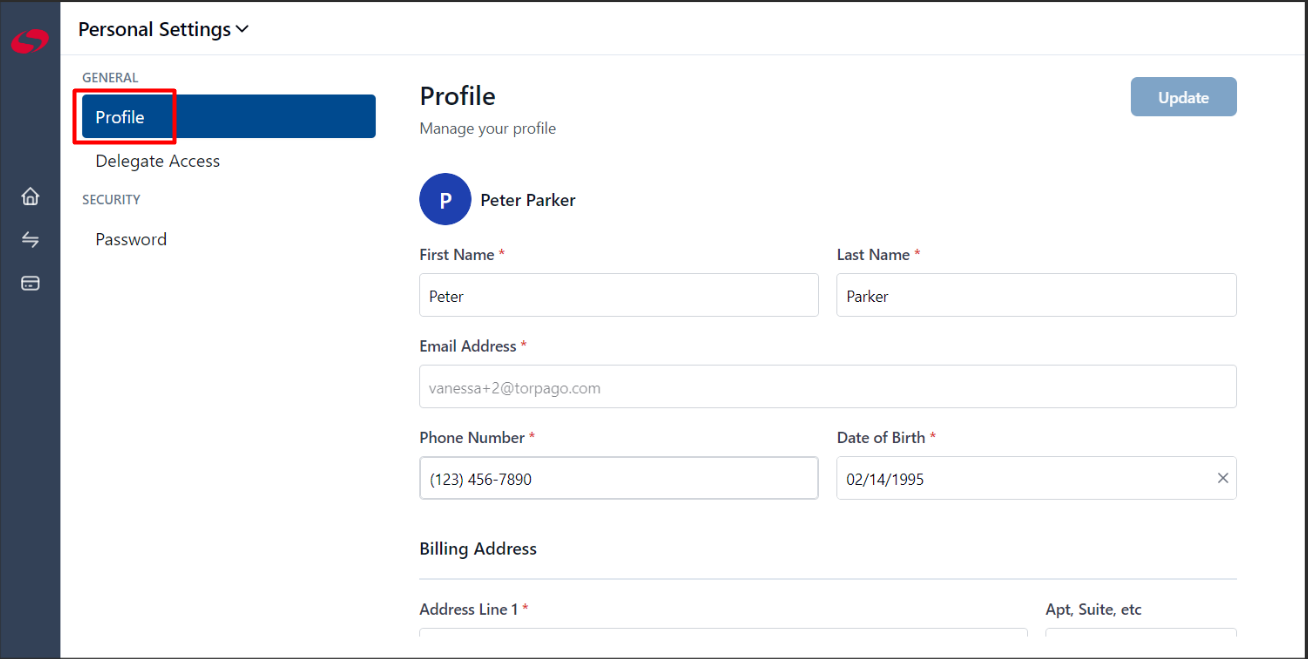Screen dimensions: 1308x659
Task: Open Delegate Access settings
Action: tap(158, 161)
